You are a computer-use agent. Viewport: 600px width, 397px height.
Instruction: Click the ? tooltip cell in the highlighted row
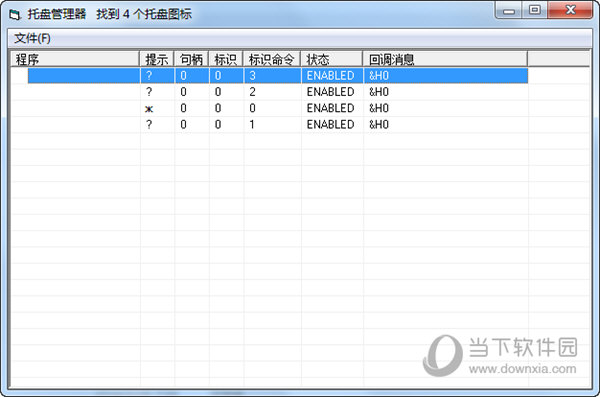[149, 75]
